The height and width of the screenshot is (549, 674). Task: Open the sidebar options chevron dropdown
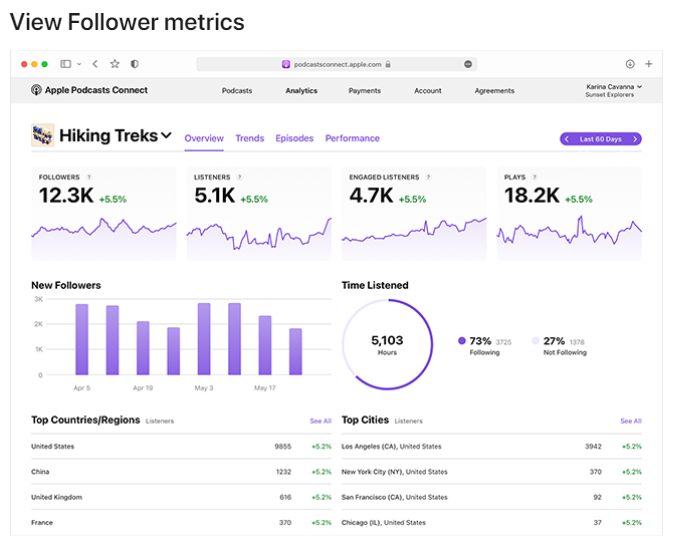pos(79,64)
